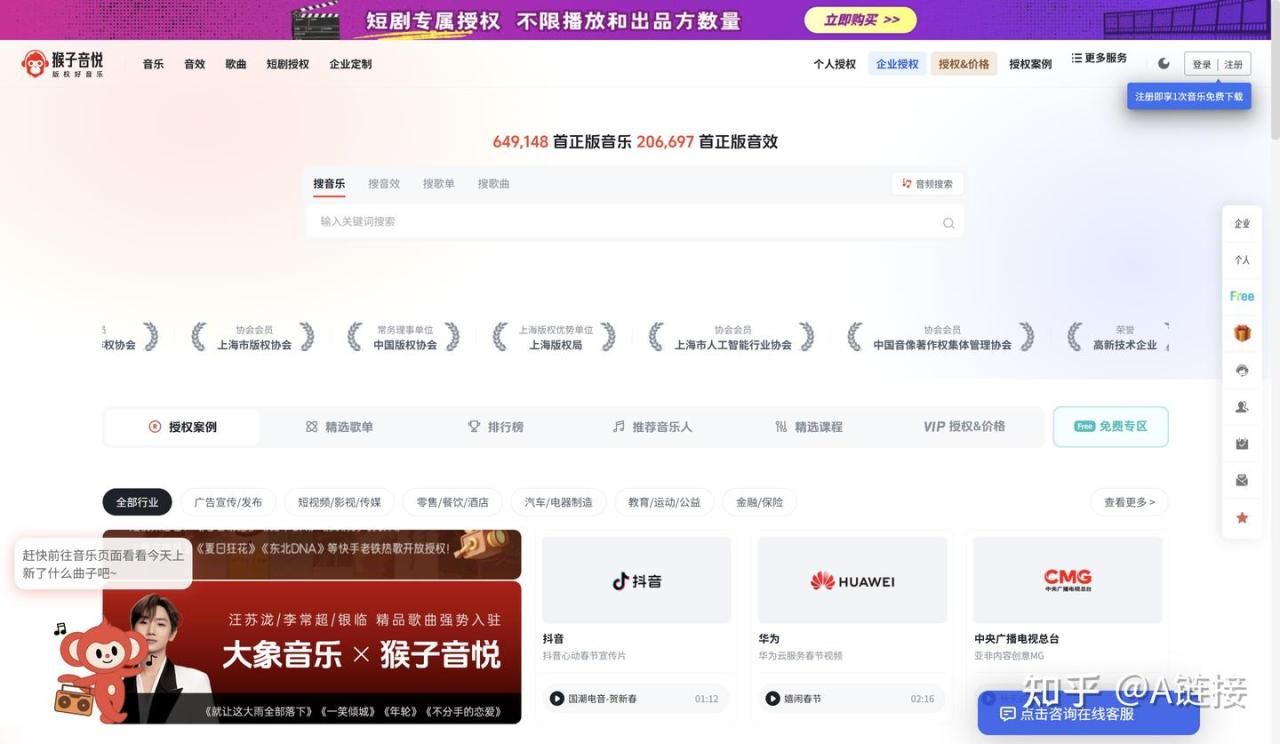Open the CMG case thumbnail
Screen dimensions: 1280x744
click(1067, 580)
